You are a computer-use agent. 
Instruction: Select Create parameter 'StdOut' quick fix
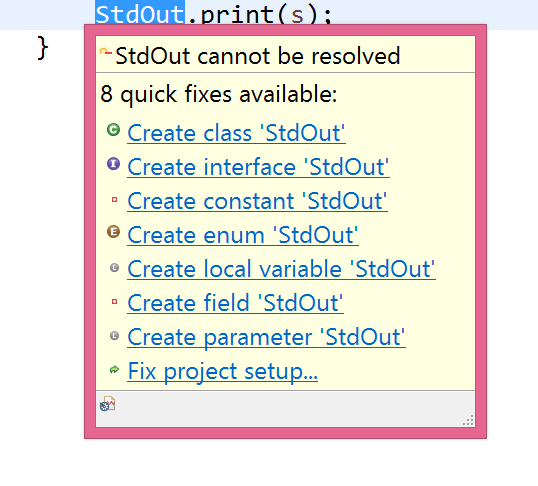tap(266, 337)
